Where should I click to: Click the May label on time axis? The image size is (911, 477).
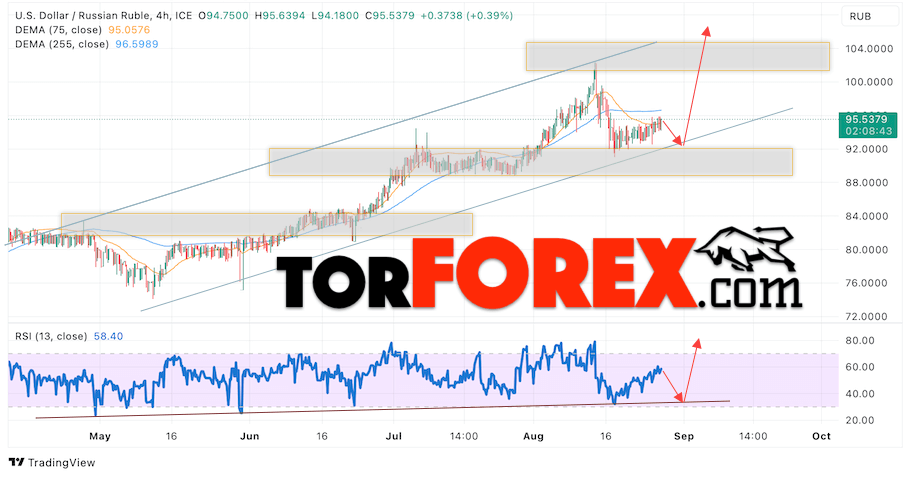(x=100, y=436)
